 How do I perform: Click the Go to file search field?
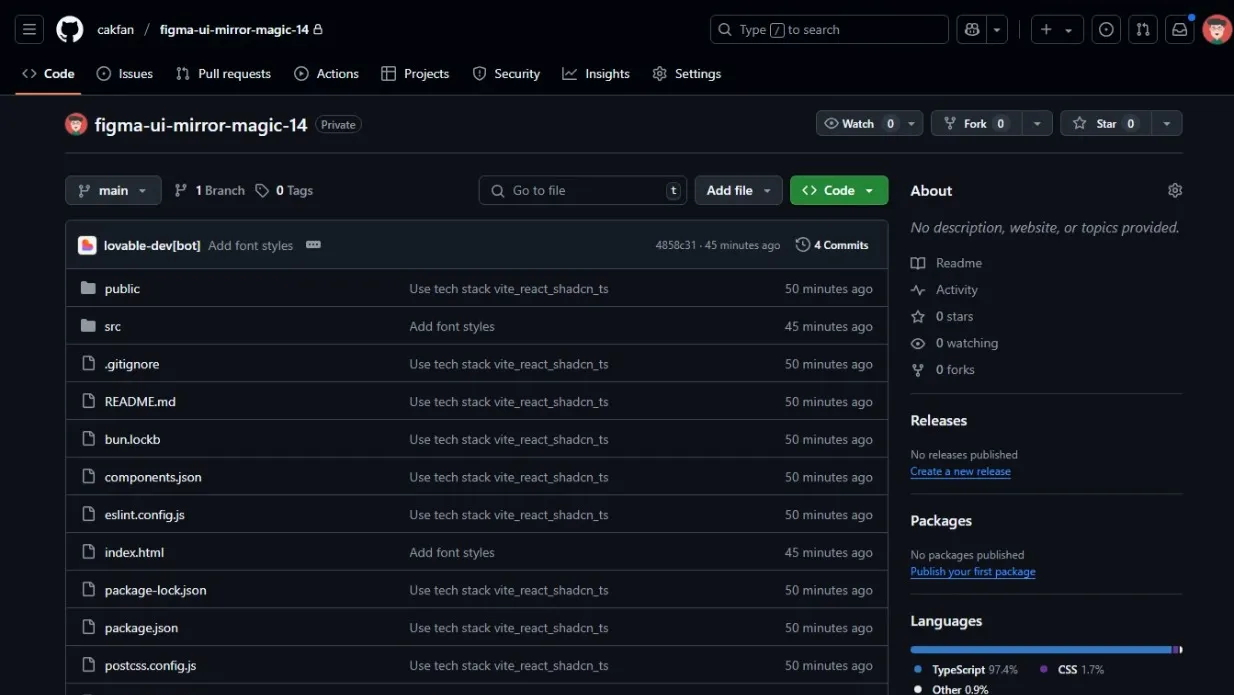pos(583,190)
